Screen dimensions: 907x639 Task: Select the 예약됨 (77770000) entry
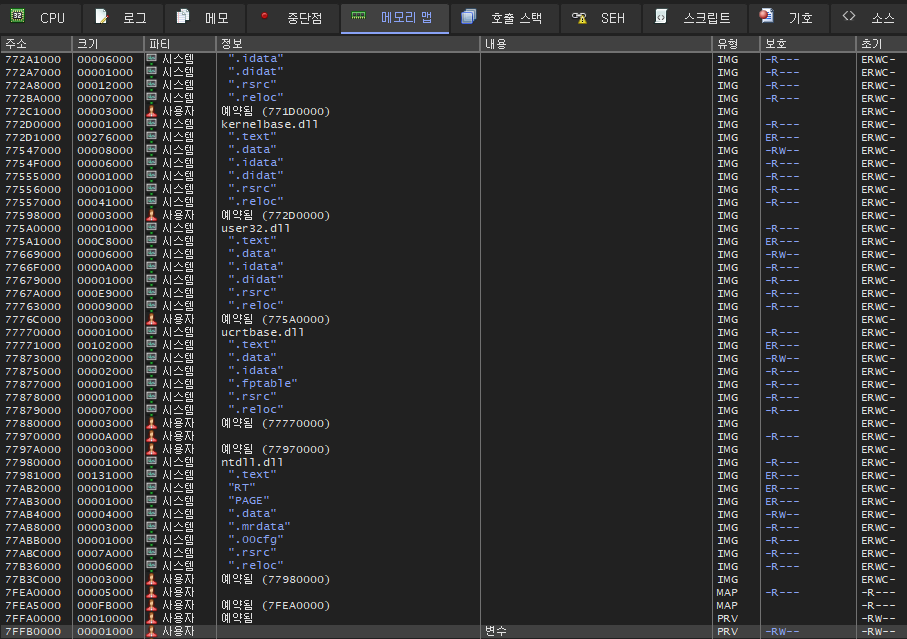(275, 423)
